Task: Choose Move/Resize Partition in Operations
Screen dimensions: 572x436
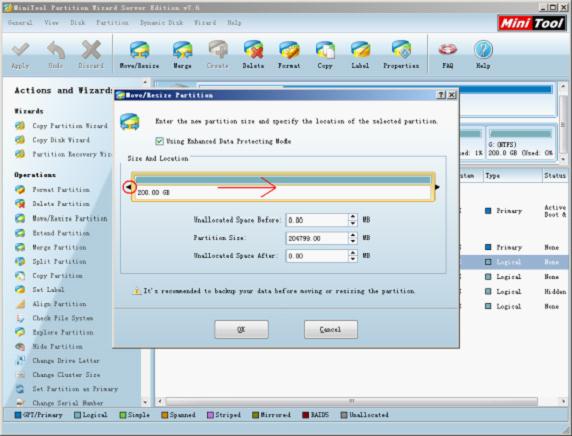Action: 61,219
